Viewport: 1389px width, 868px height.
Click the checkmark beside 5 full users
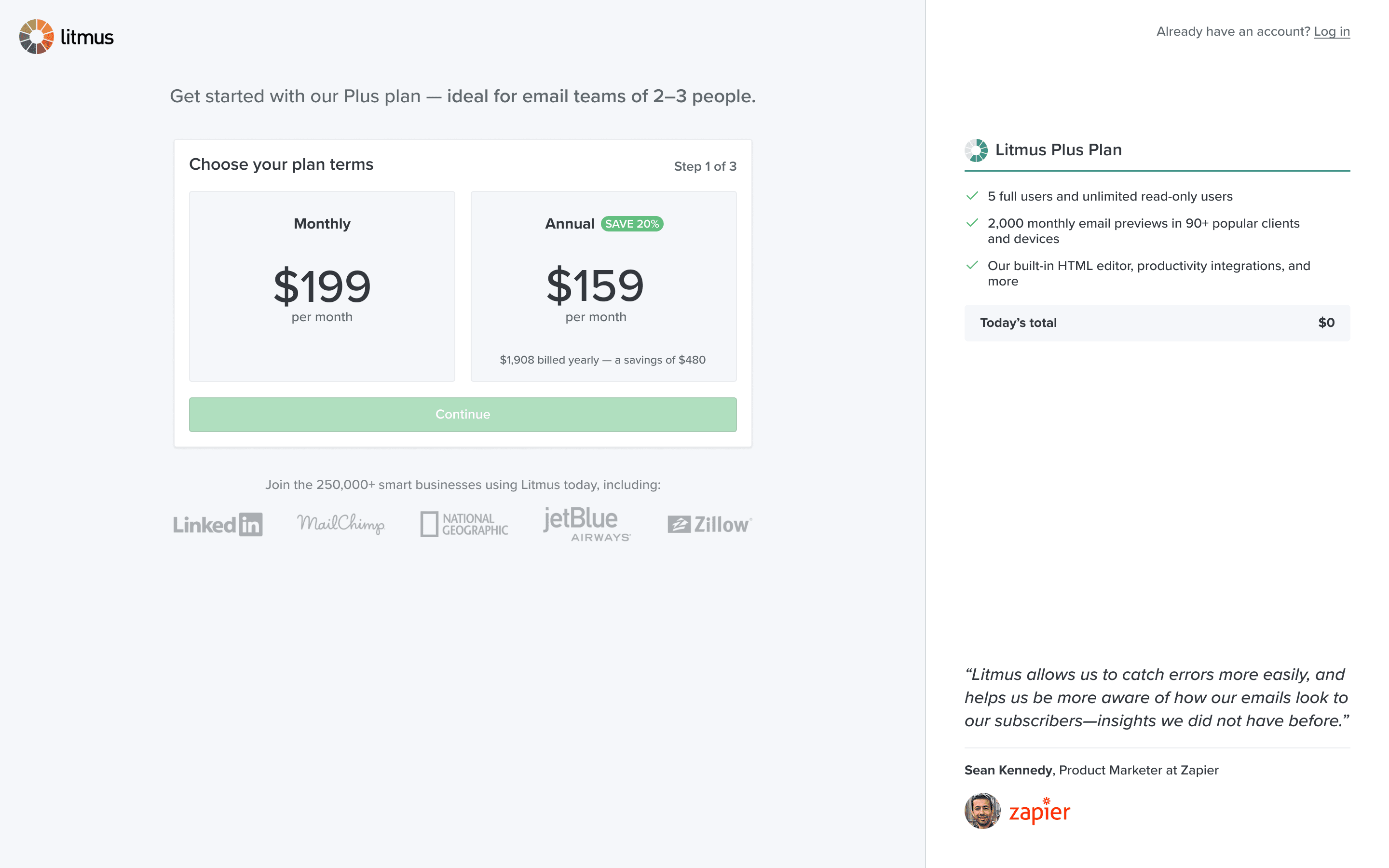972,196
